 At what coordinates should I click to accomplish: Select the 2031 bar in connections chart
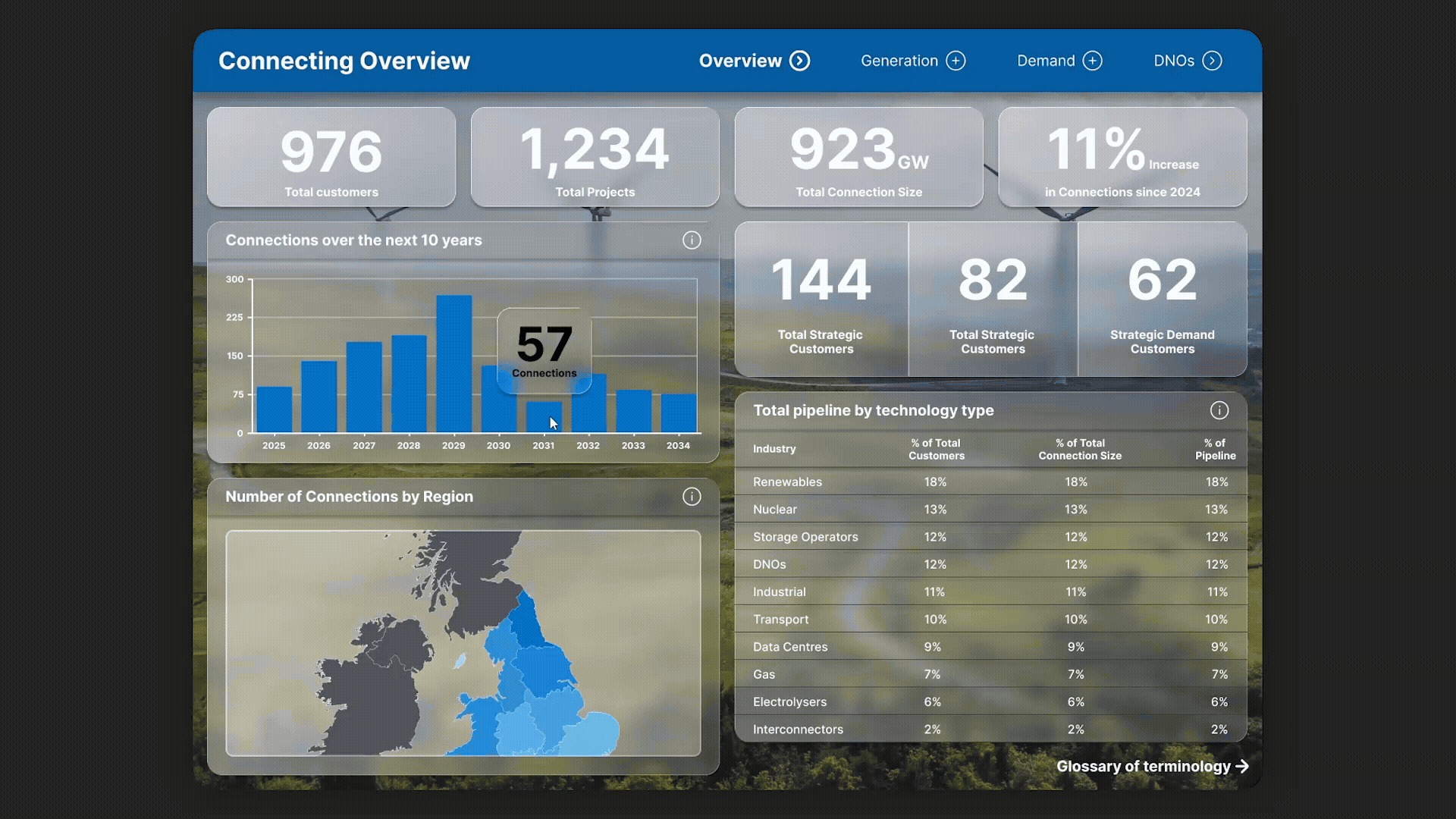(544, 417)
